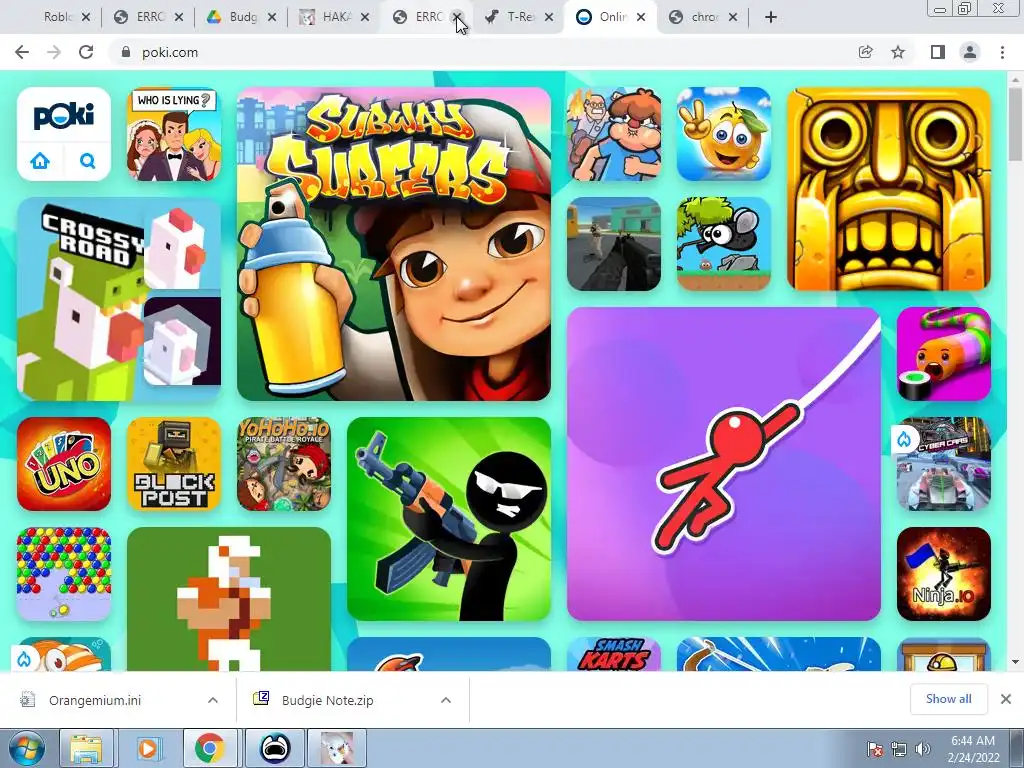
Task: Open the Crossy Road game tile
Action: (x=119, y=299)
